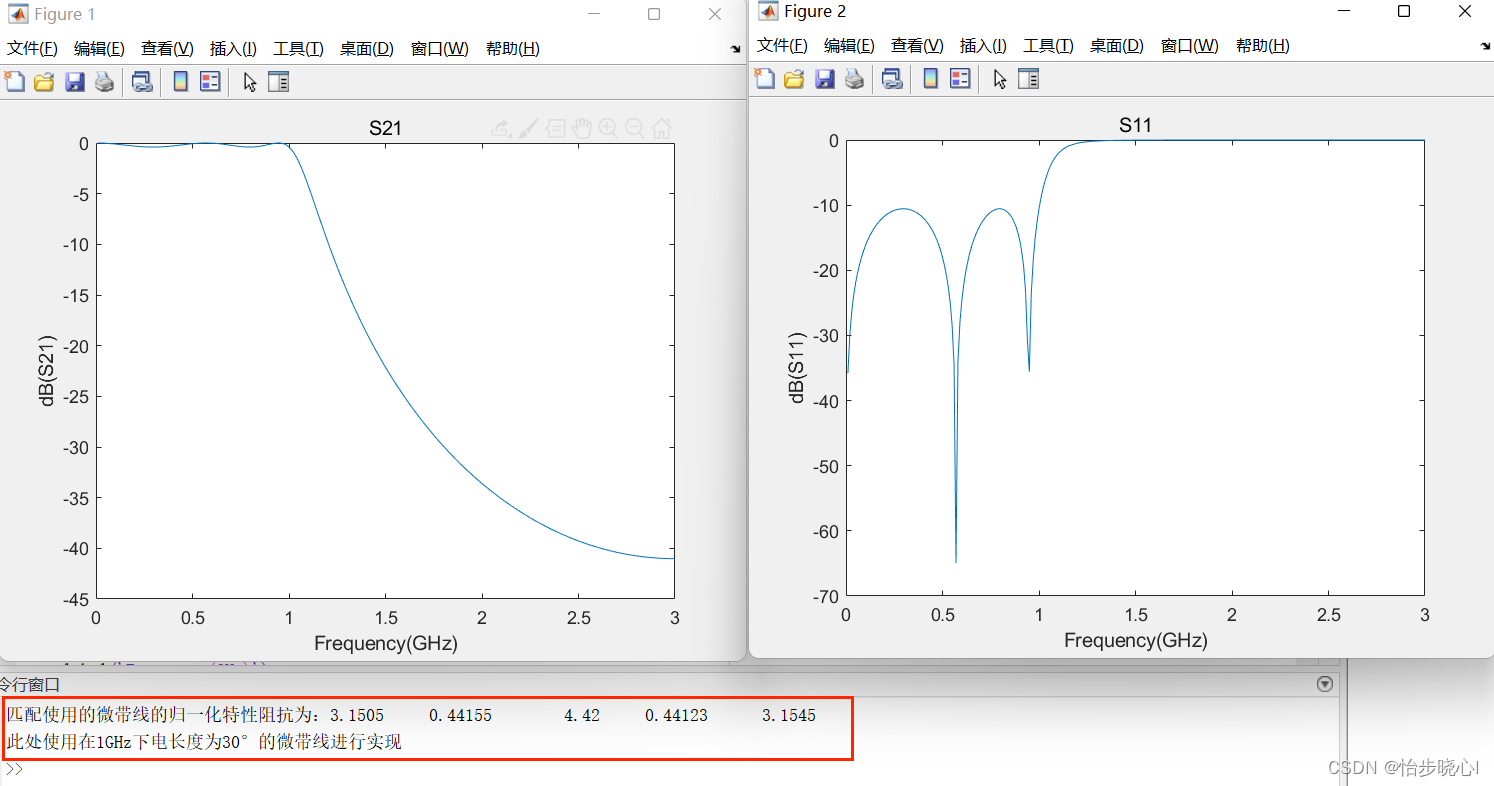Activate brush data tool on S21 axes
1494x786 pixels.
[529, 128]
